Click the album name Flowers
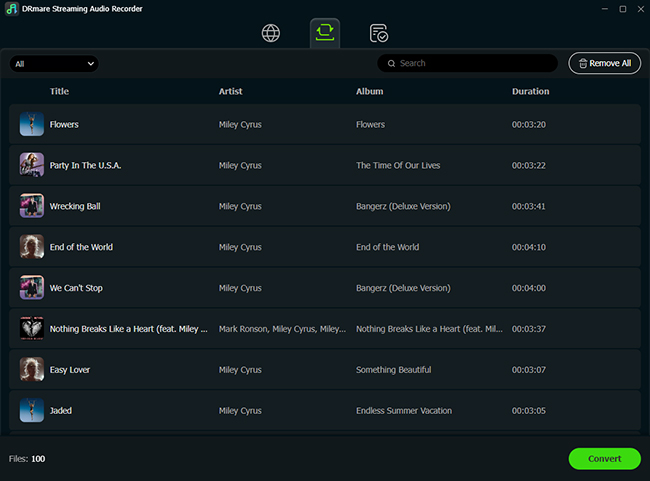This screenshot has width=650, height=481. 370,124
